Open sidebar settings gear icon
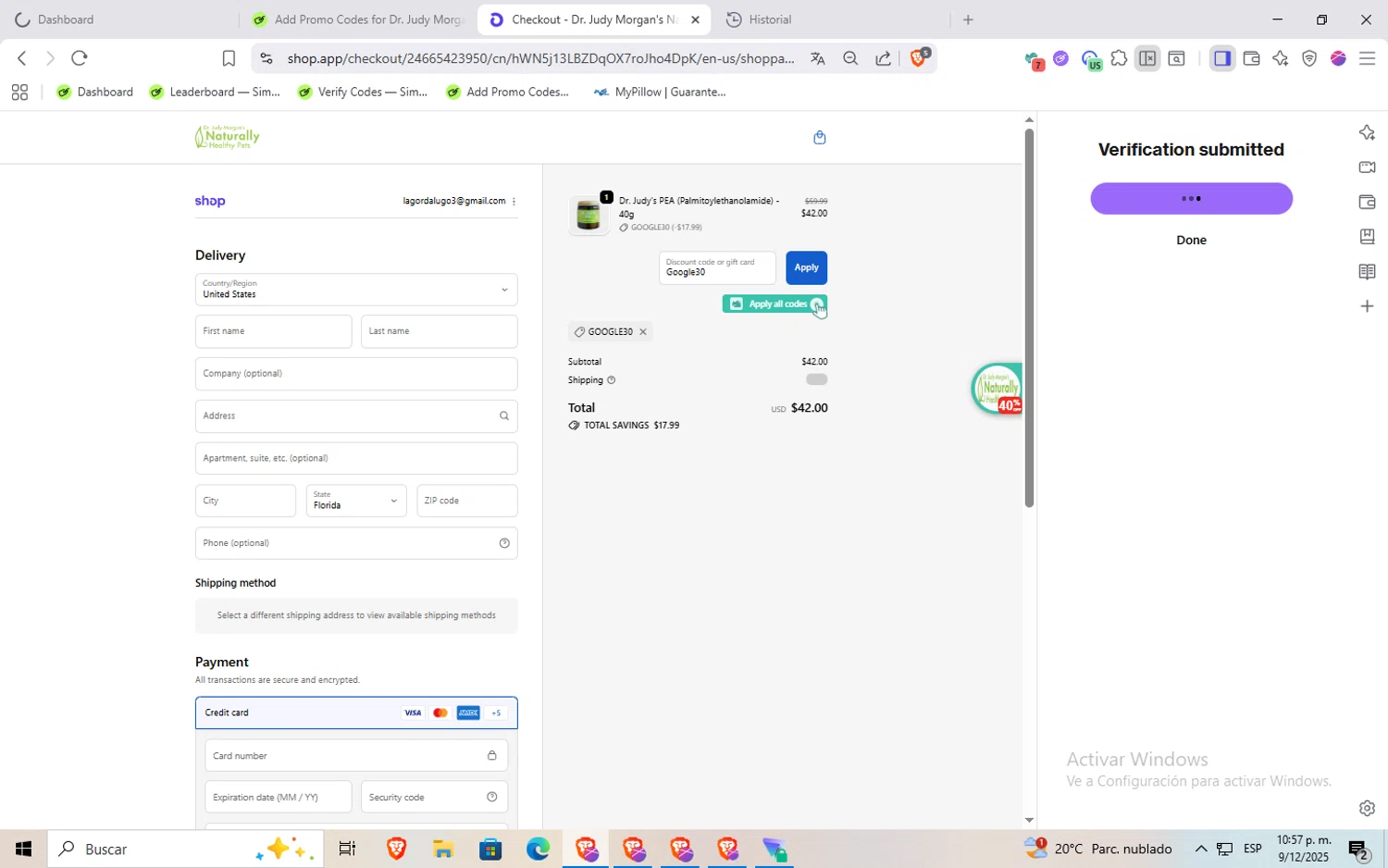 coord(1367,808)
